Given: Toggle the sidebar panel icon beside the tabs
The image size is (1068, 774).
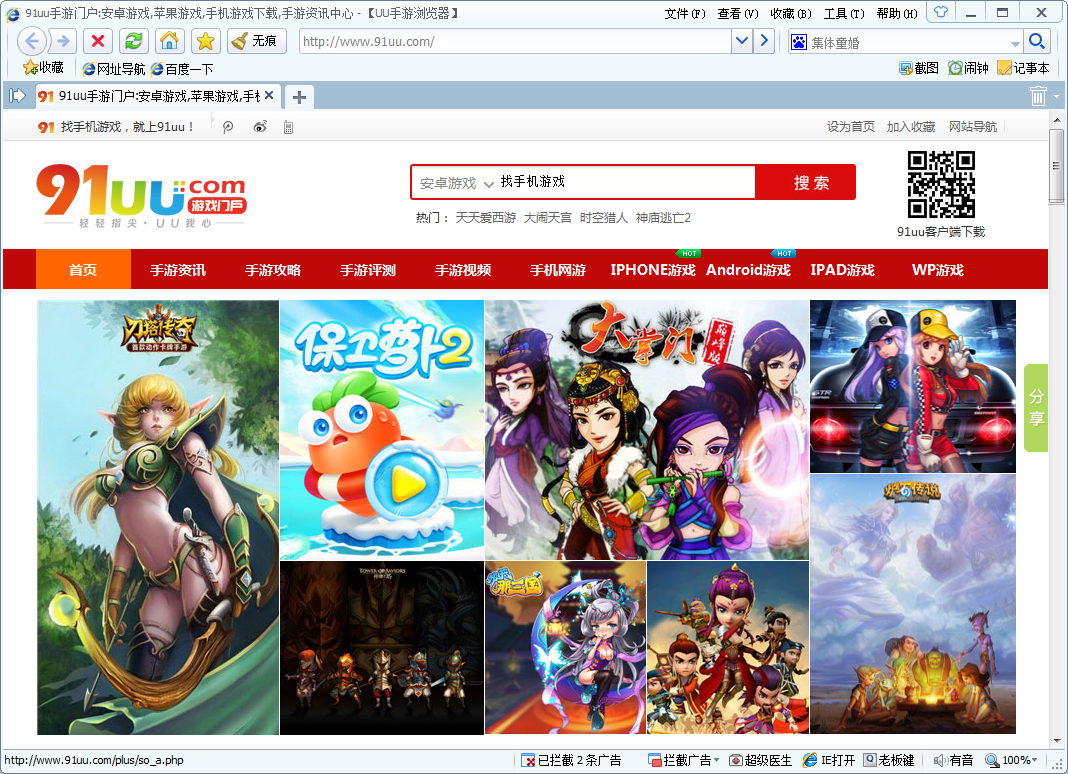Looking at the screenshot, I should point(17,96).
